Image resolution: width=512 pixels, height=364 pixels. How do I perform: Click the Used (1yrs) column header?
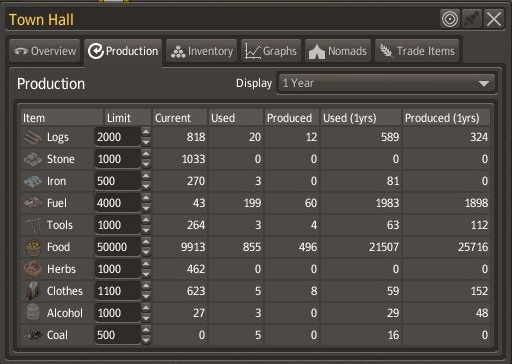(x=361, y=118)
